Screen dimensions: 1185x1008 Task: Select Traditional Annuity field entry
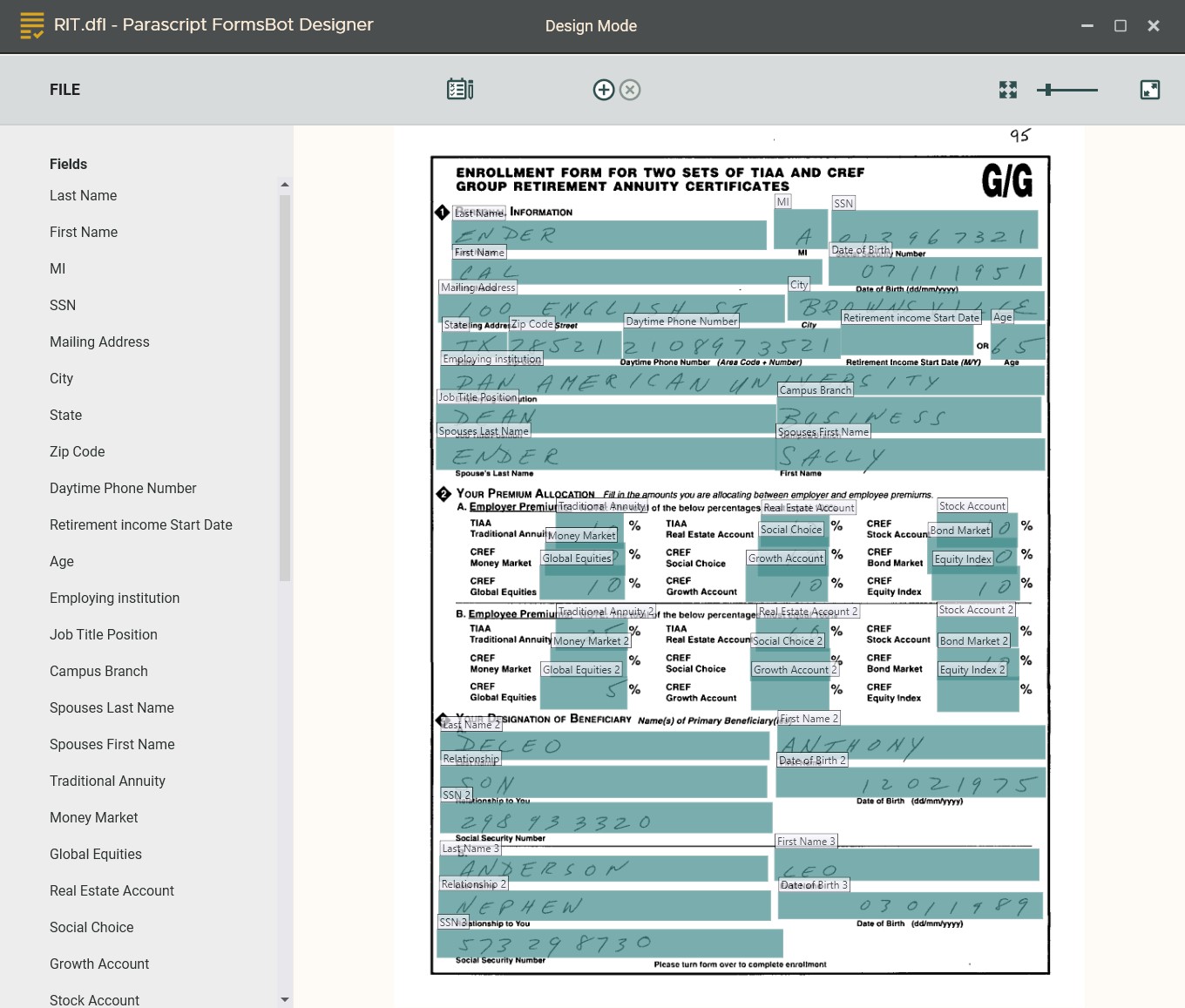pos(107,781)
